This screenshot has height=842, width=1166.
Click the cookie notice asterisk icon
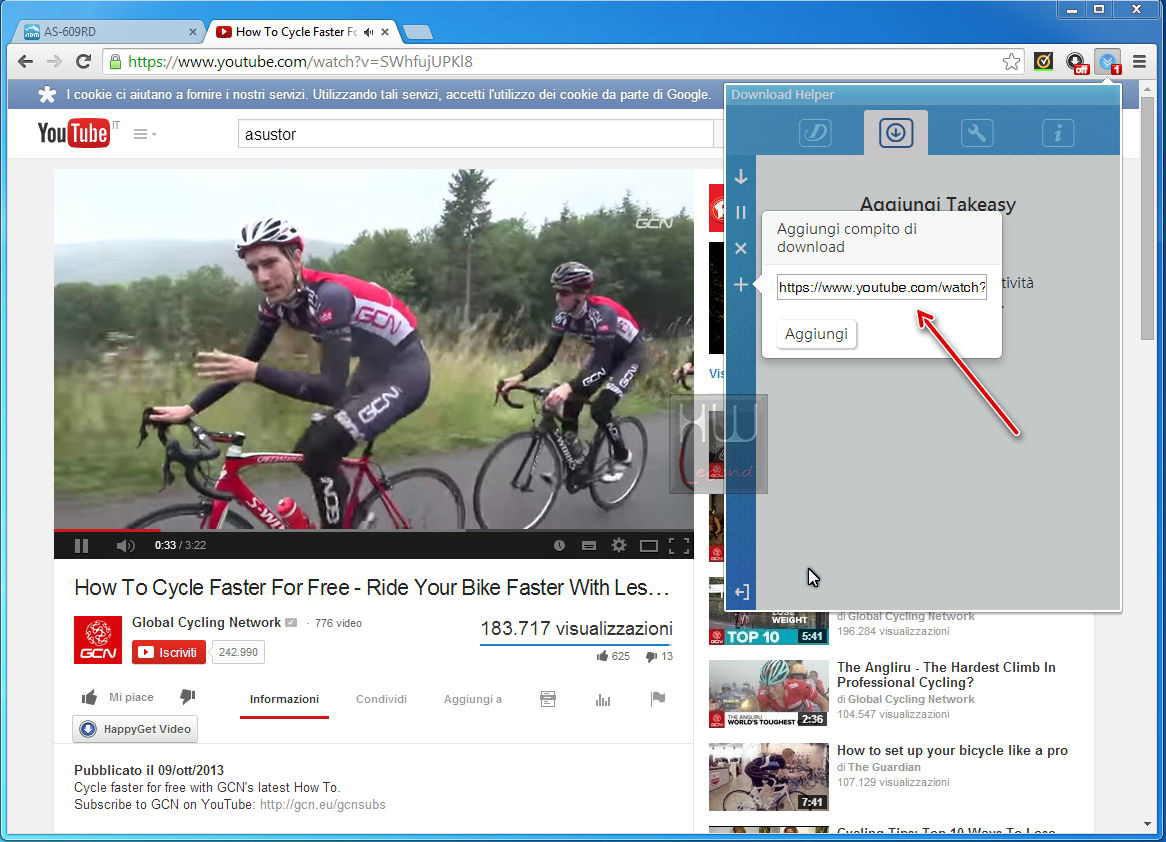click(47, 94)
